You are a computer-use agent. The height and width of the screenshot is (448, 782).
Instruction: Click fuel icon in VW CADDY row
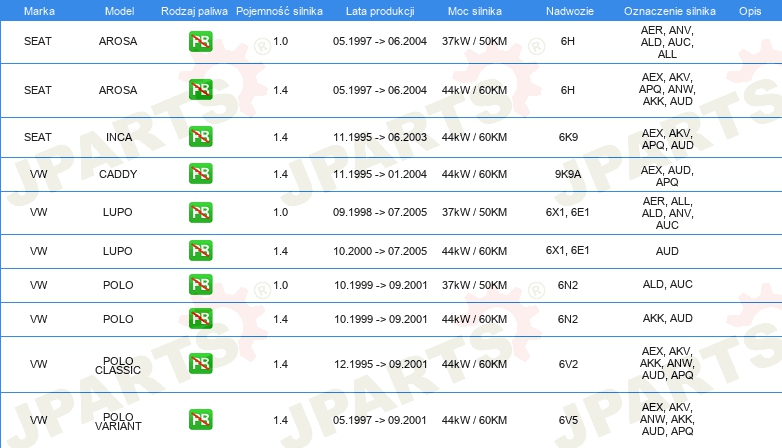(x=200, y=174)
